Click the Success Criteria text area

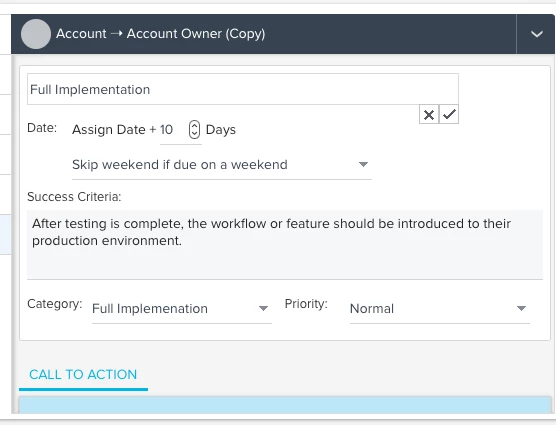[x=285, y=245]
